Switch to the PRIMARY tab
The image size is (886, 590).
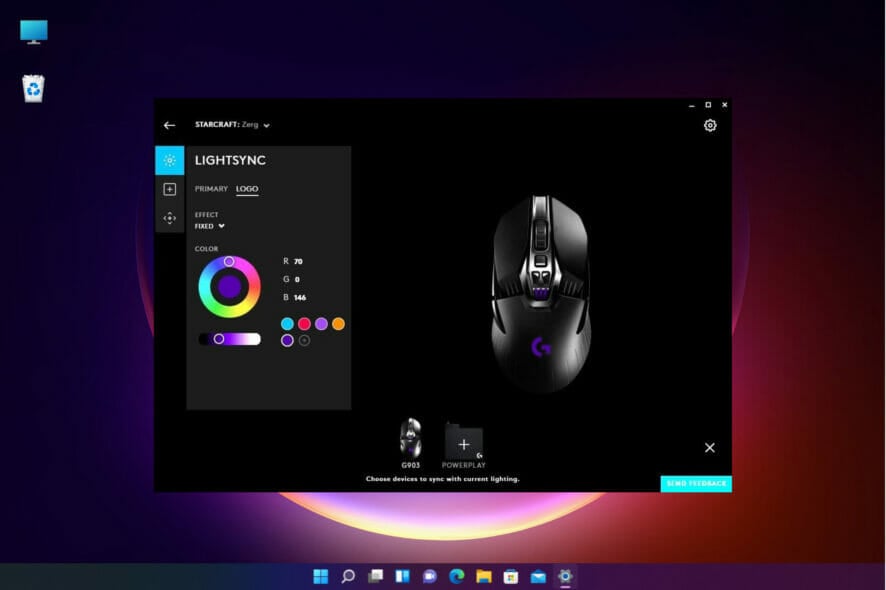[x=209, y=186]
